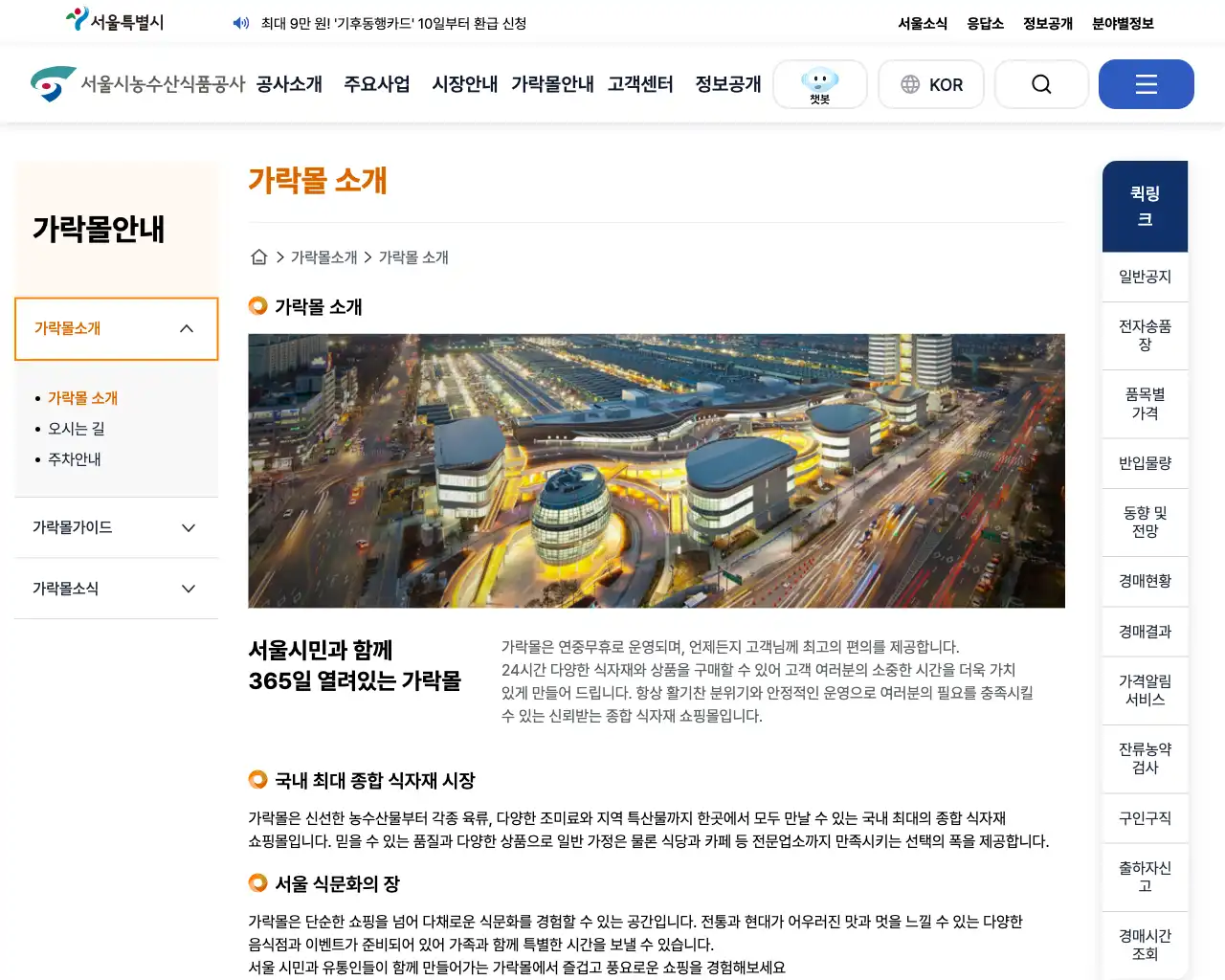Click the 국내 최대 종합 식자재 시장 heading
Viewport: 1225px width, 980px height.
point(375,781)
